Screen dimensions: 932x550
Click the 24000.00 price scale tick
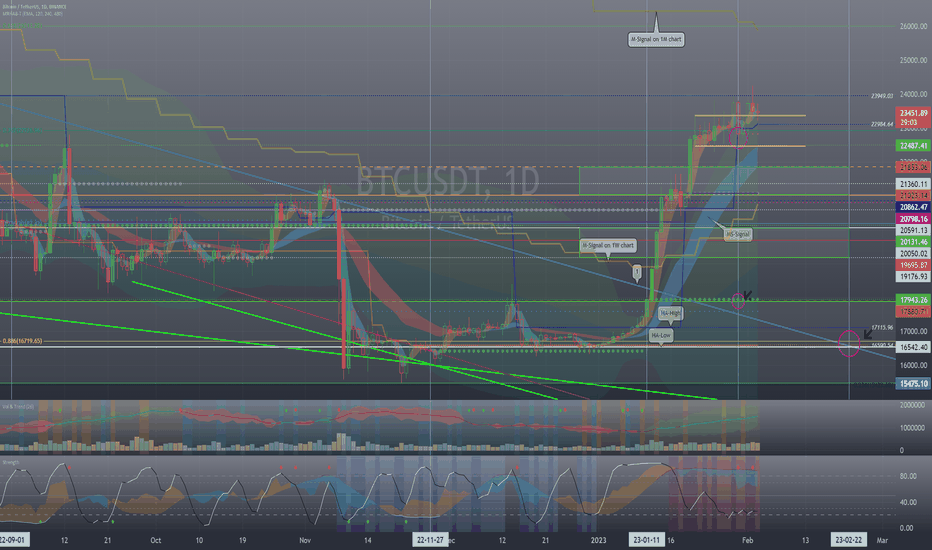[x=914, y=94]
